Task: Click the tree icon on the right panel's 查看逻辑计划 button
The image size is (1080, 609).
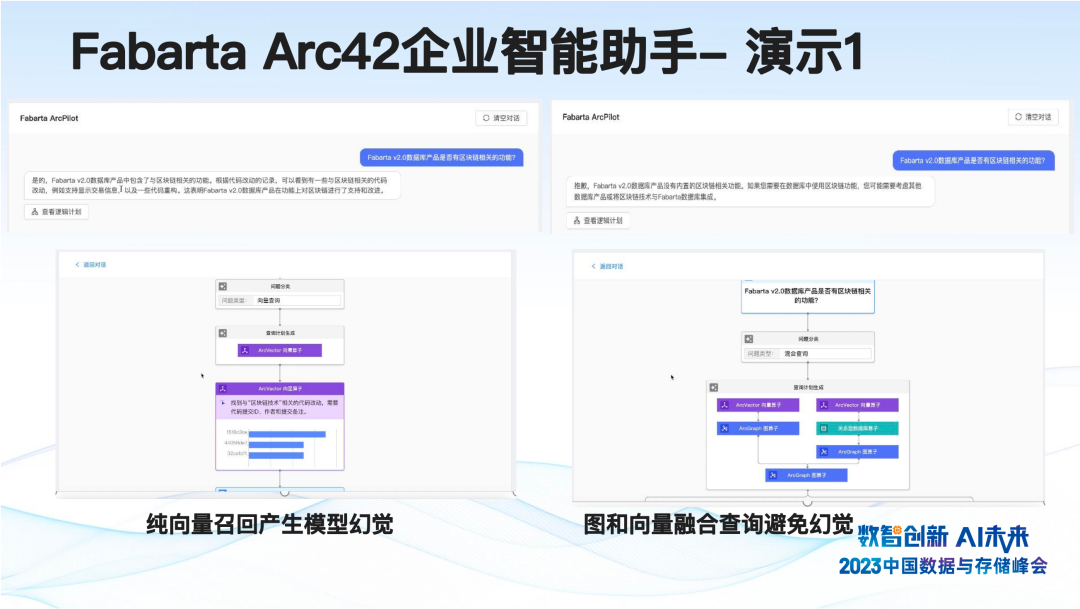Action: 576,220
